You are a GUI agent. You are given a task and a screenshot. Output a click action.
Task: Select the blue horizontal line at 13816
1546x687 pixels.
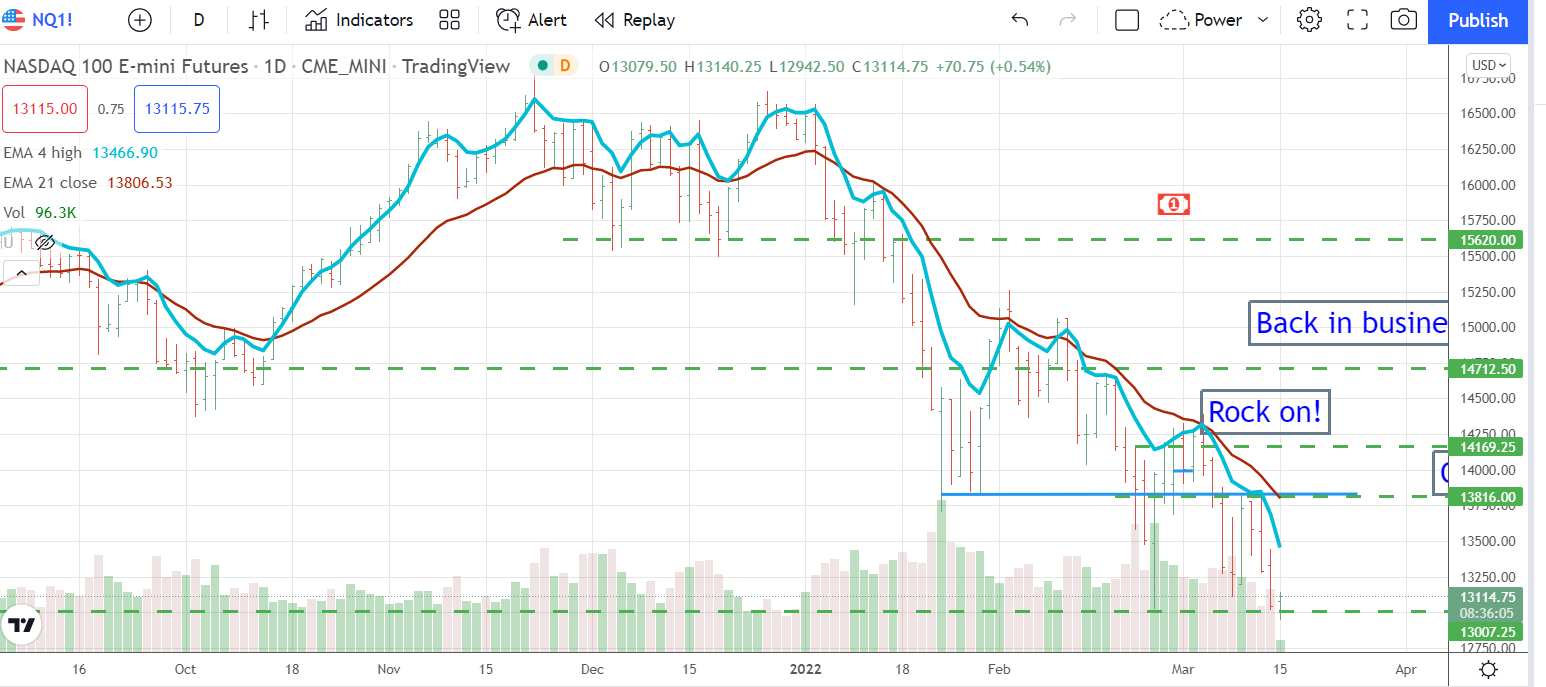click(x=1149, y=494)
